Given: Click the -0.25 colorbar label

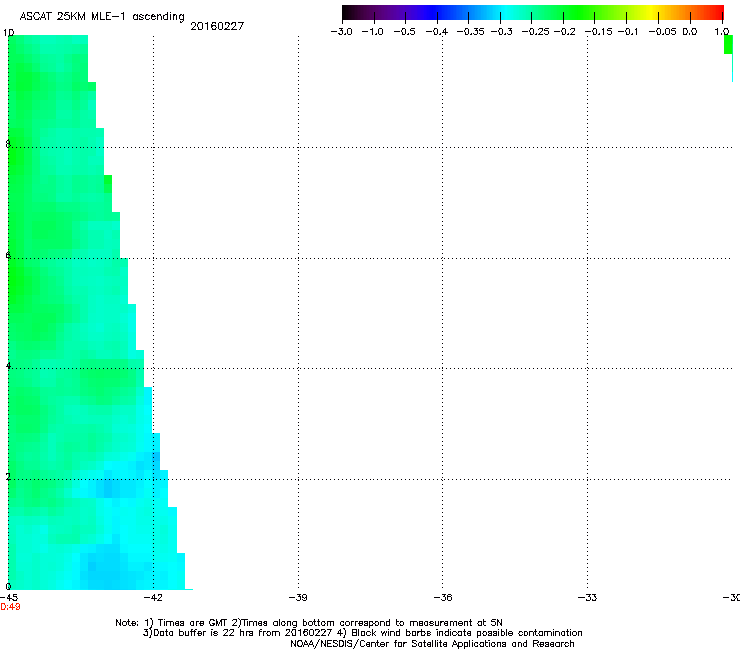Looking at the screenshot, I should 536,32.
